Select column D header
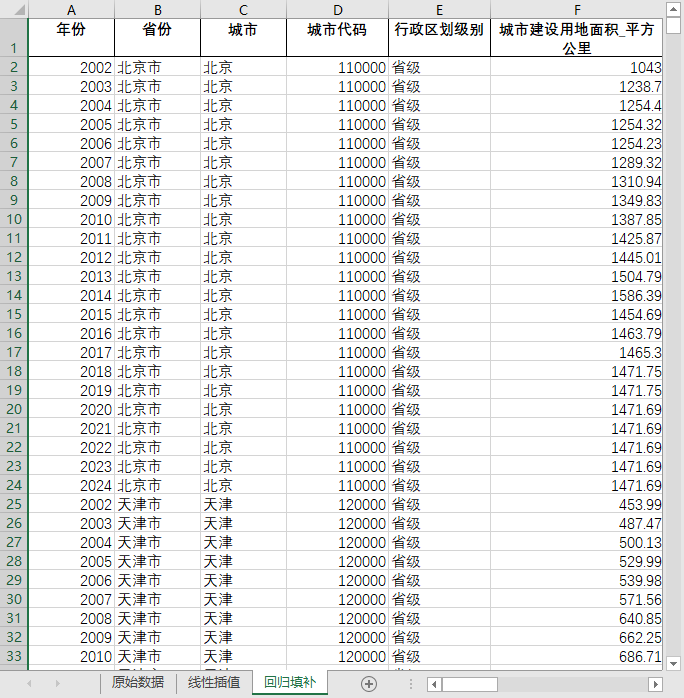This screenshot has height=698, width=684. [337, 9]
